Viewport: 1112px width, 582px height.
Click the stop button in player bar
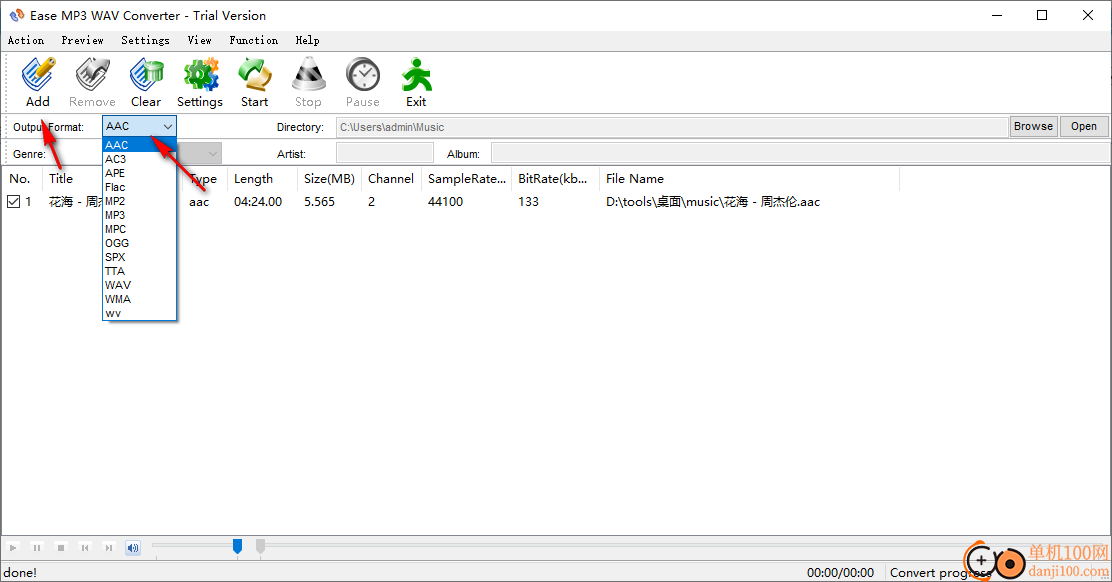(x=61, y=547)
